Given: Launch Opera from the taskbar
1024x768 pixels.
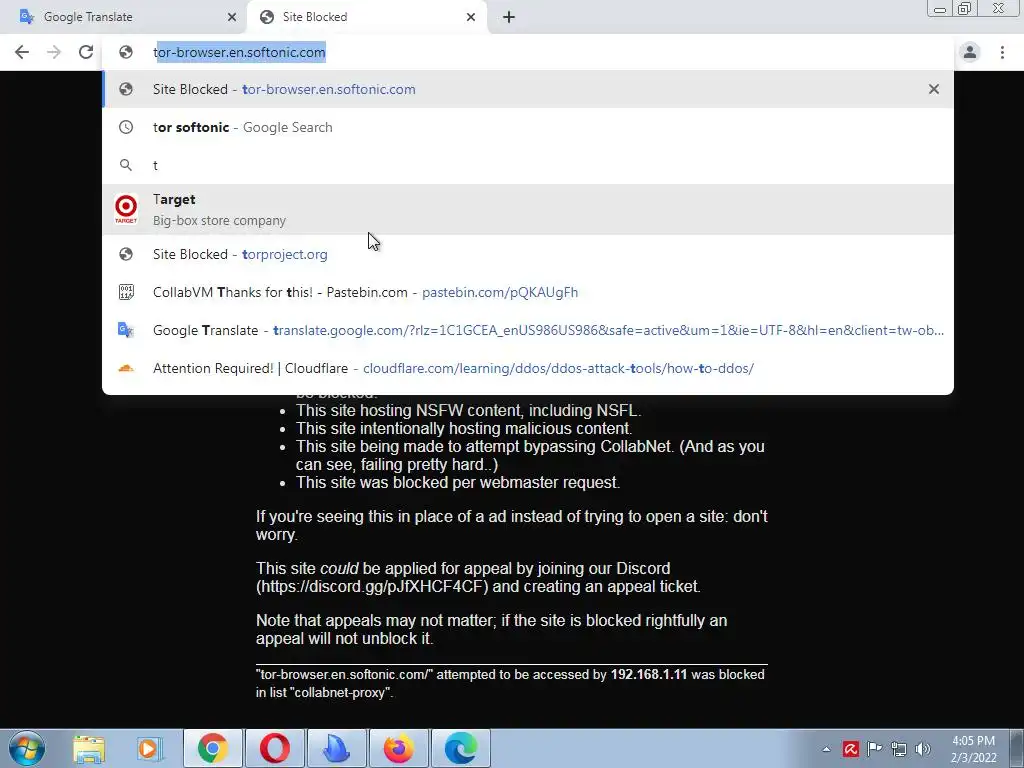Looking at the screenshot, I should click(x=275, y=748).
